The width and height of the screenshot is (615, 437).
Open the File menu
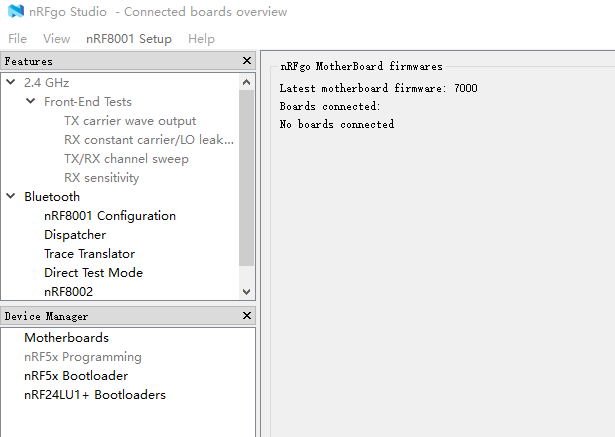click(17, 38)
